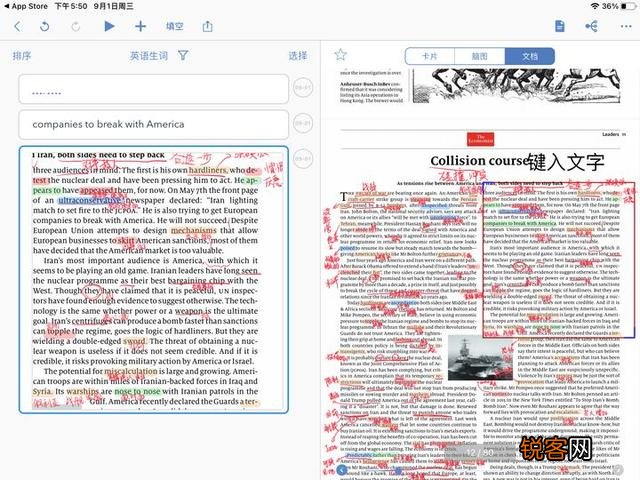Open the first card with dotted text
Viewport: 640px width, 480px height.
153,89
